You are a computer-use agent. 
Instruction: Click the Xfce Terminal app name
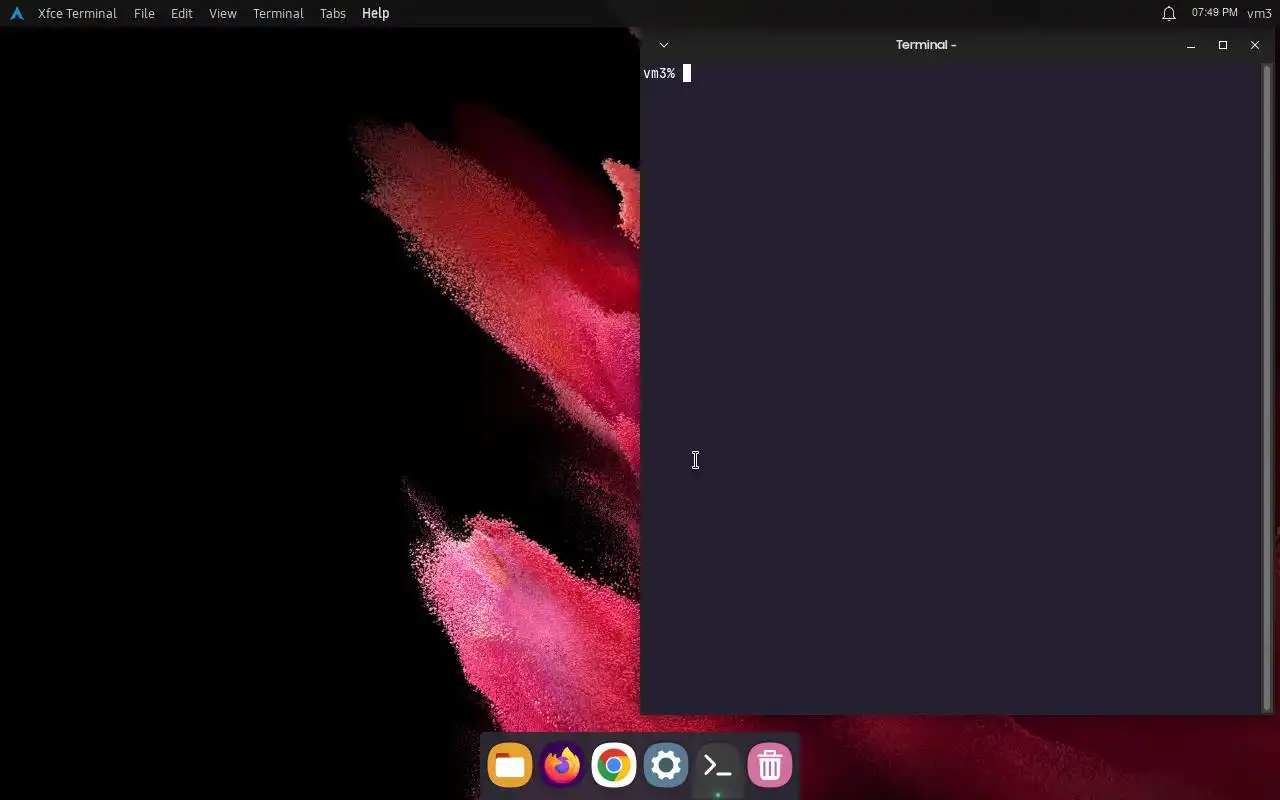pyautogui.click(x=77, y=13)
